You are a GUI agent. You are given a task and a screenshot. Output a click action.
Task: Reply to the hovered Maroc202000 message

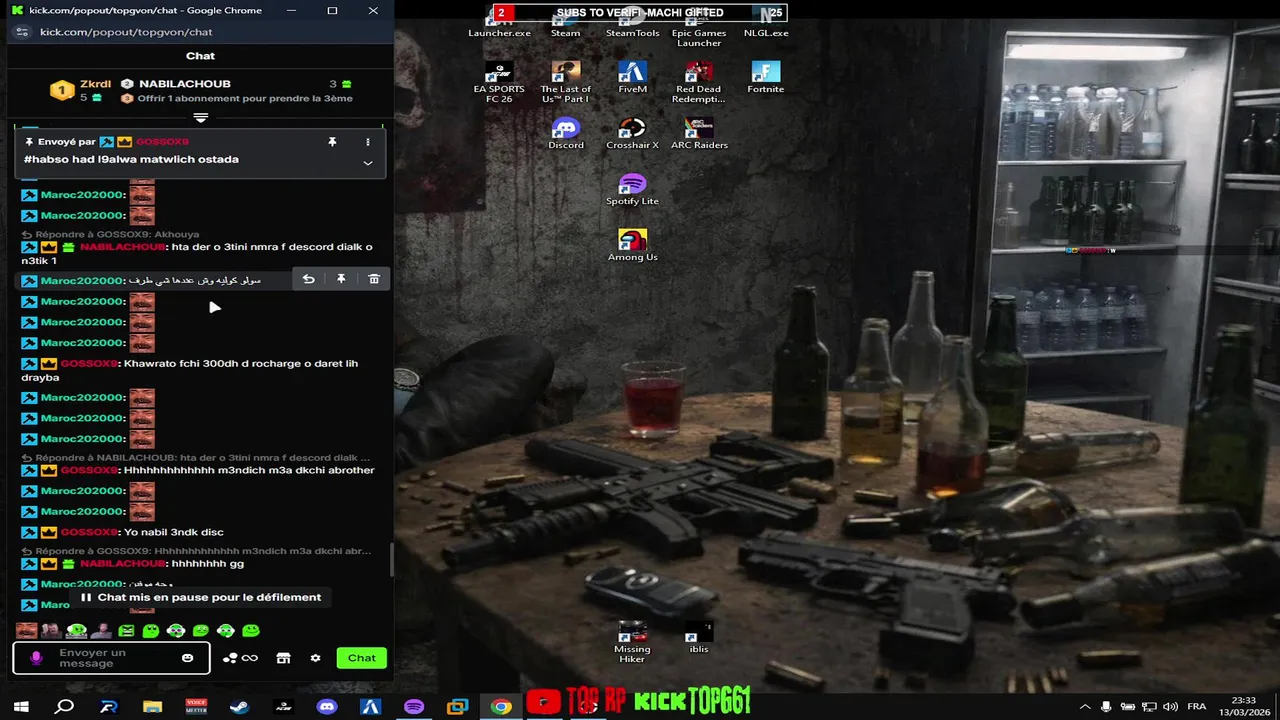309,280
